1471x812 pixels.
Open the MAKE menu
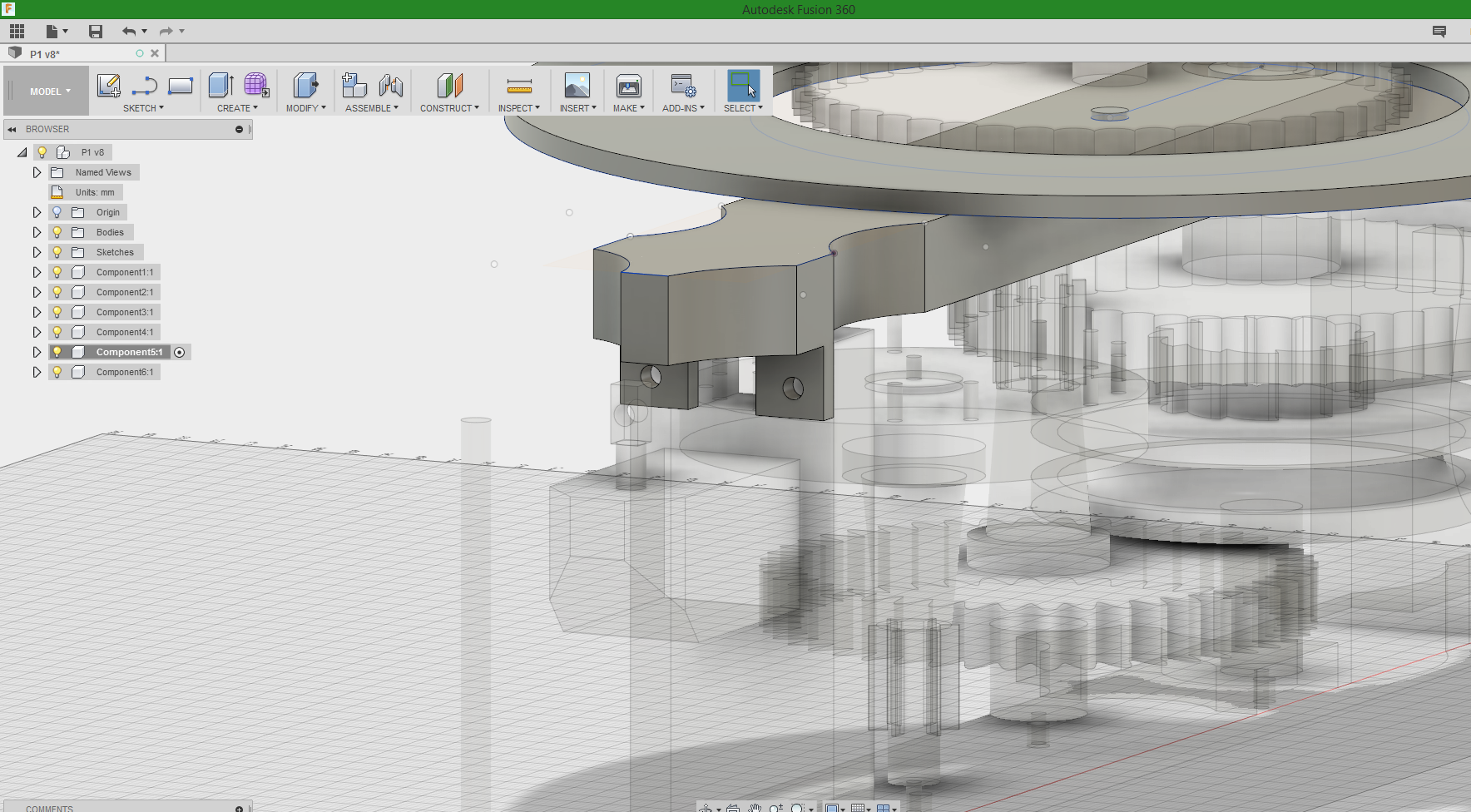[x=629, y=108]
